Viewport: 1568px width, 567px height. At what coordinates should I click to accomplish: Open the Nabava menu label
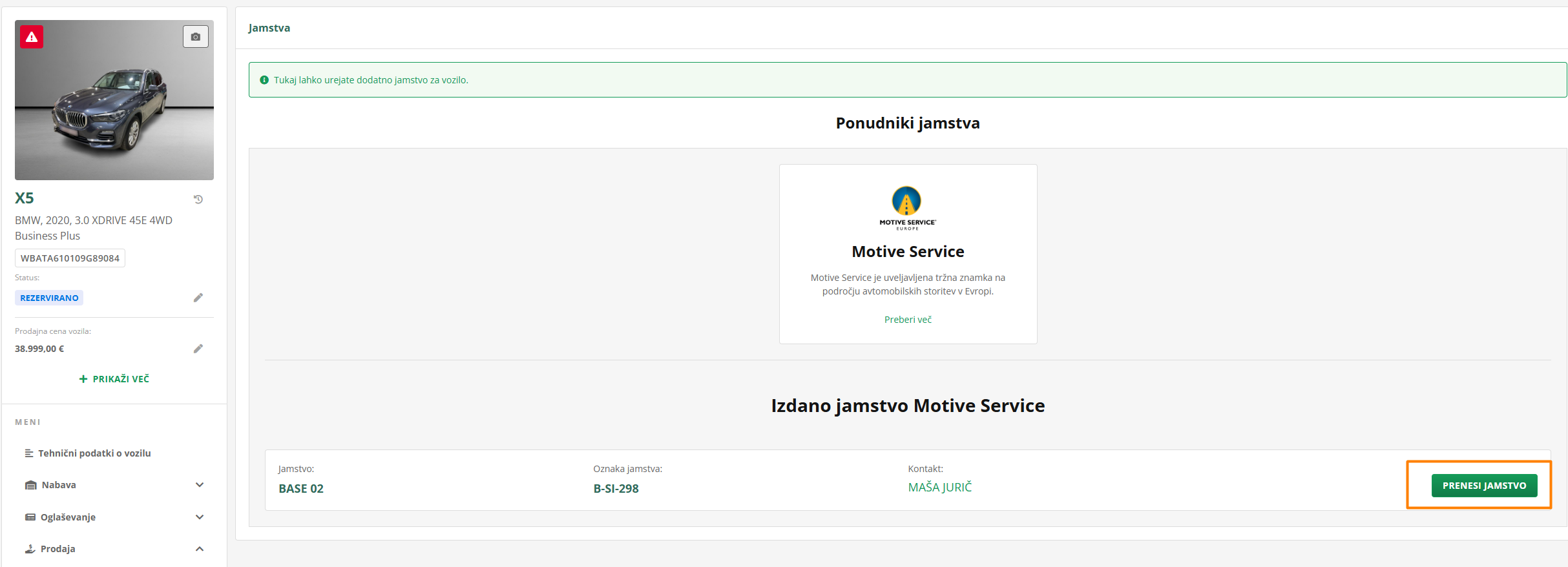click(59, 485)
